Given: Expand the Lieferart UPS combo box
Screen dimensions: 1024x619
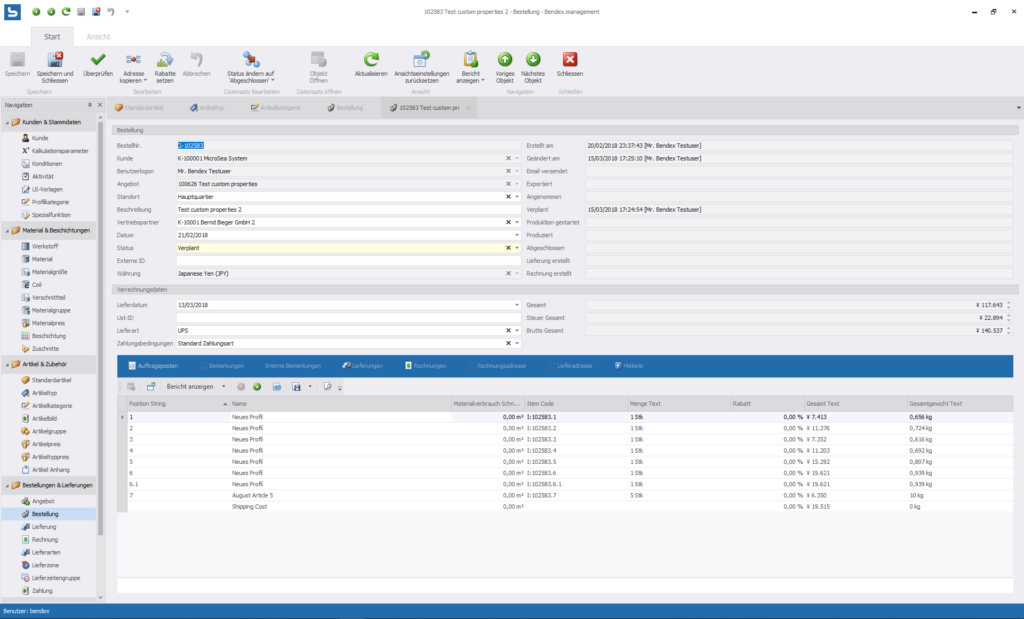Looking at the screenshot, I should pyautogui.click(x=517, y=329).
